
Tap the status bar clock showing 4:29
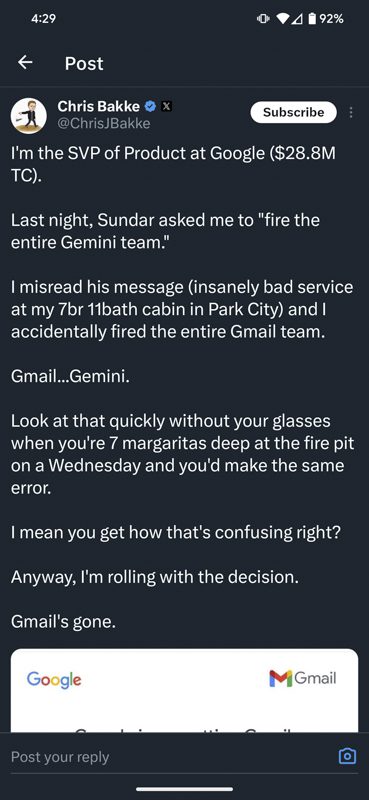43,19
